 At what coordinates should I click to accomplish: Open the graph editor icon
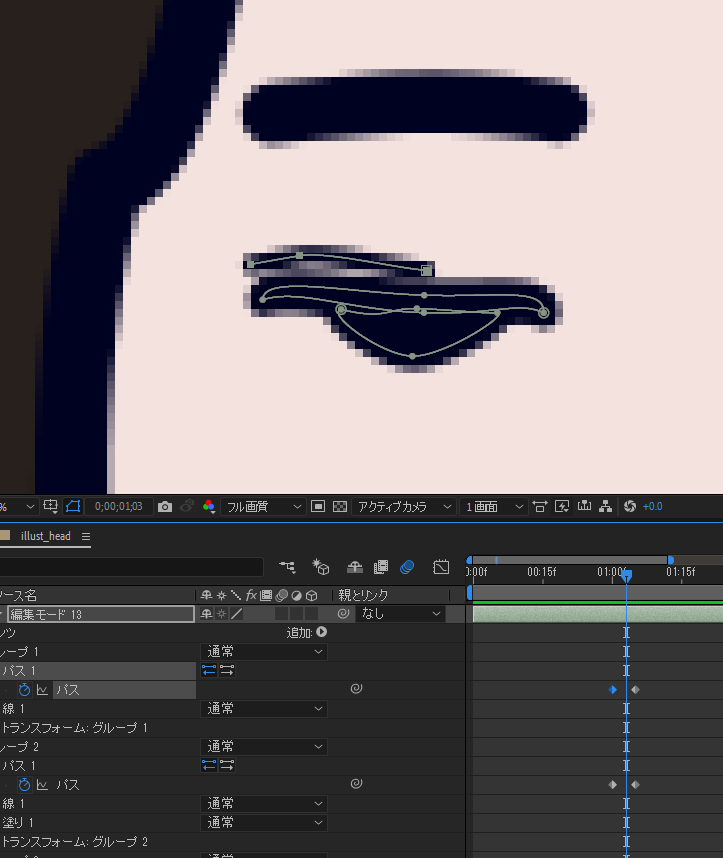[441, 567]
